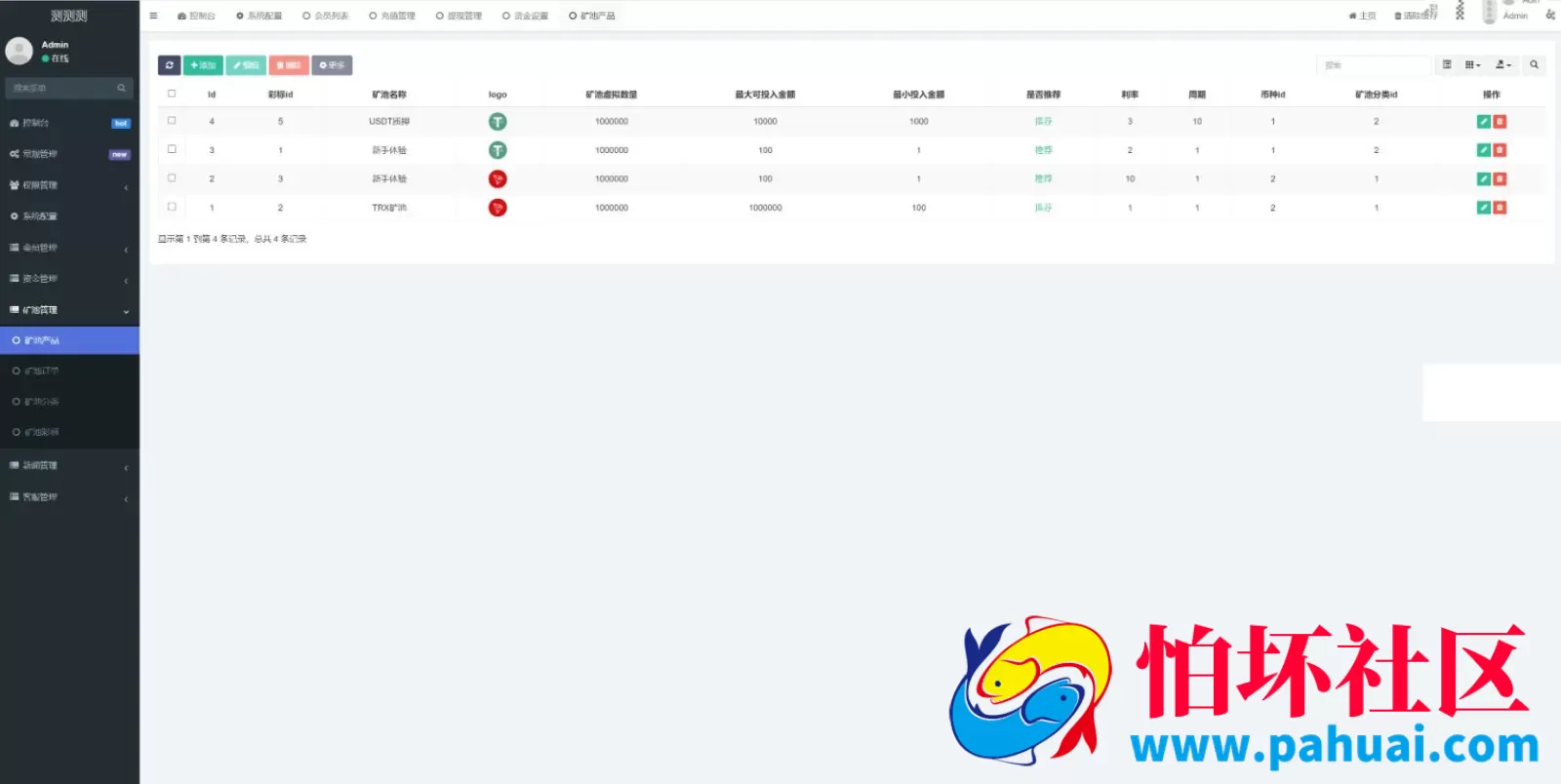This screenshot has width=1561, height=784.
Task: Click the green 添加 add button
Action: tap(203, 65)
